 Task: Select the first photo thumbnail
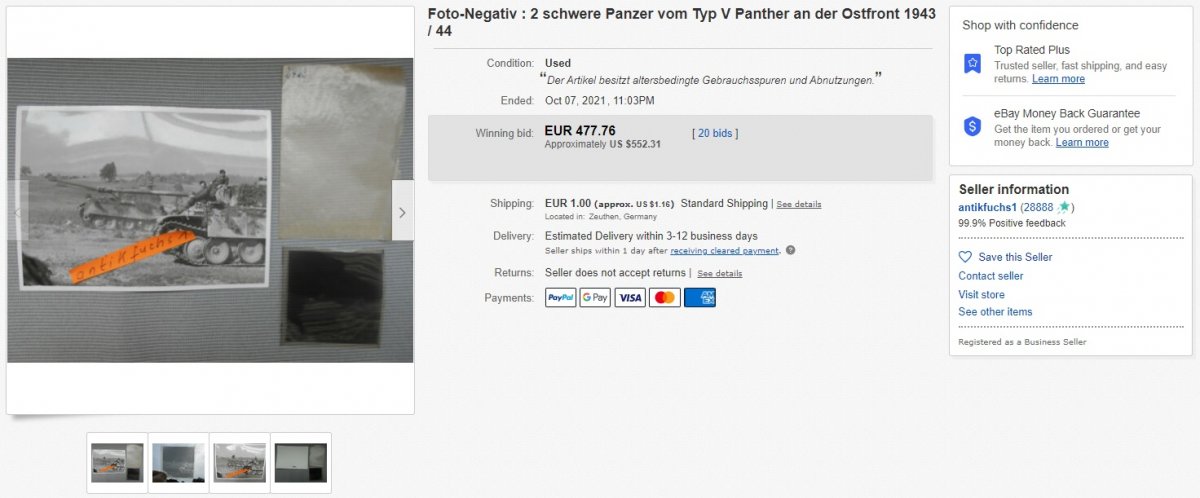(x=118, y=463)
